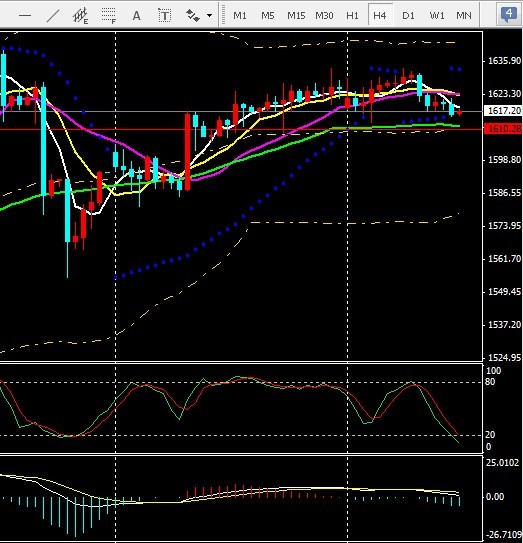Click the current price label 1617.20

(x=504, y=111)
